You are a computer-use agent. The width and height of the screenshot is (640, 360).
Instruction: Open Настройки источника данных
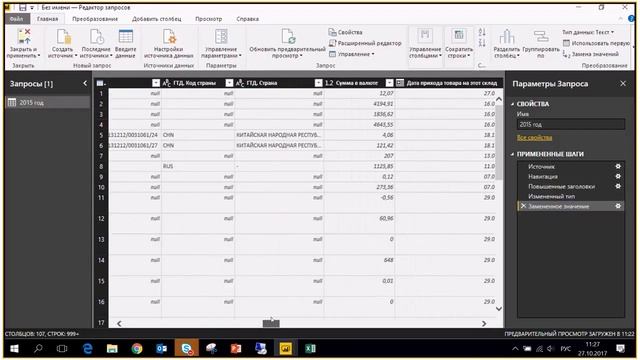[x=169, y=44]
